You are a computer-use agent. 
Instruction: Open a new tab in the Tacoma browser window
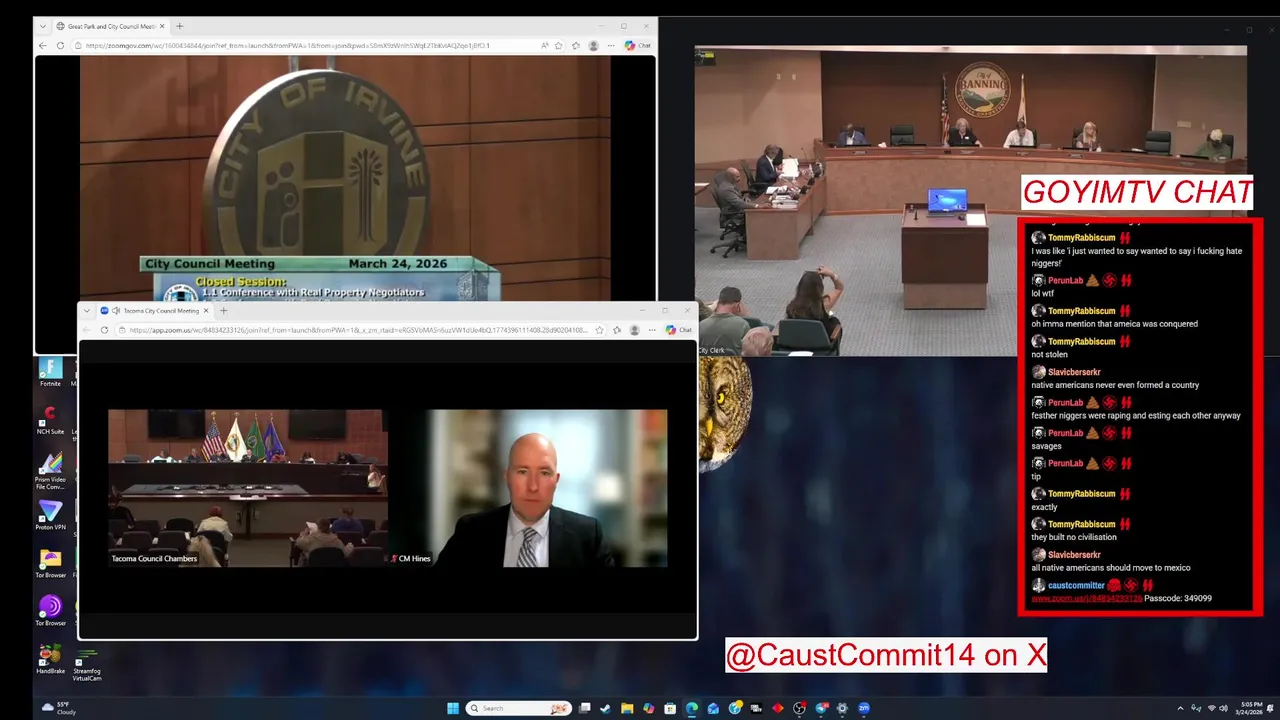tap(223, 311)
